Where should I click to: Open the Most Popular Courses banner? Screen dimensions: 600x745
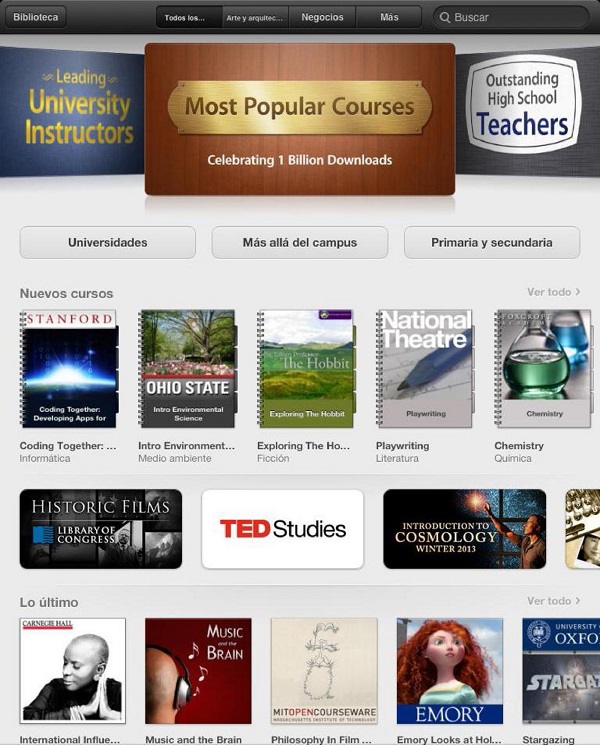coord(300,119)
